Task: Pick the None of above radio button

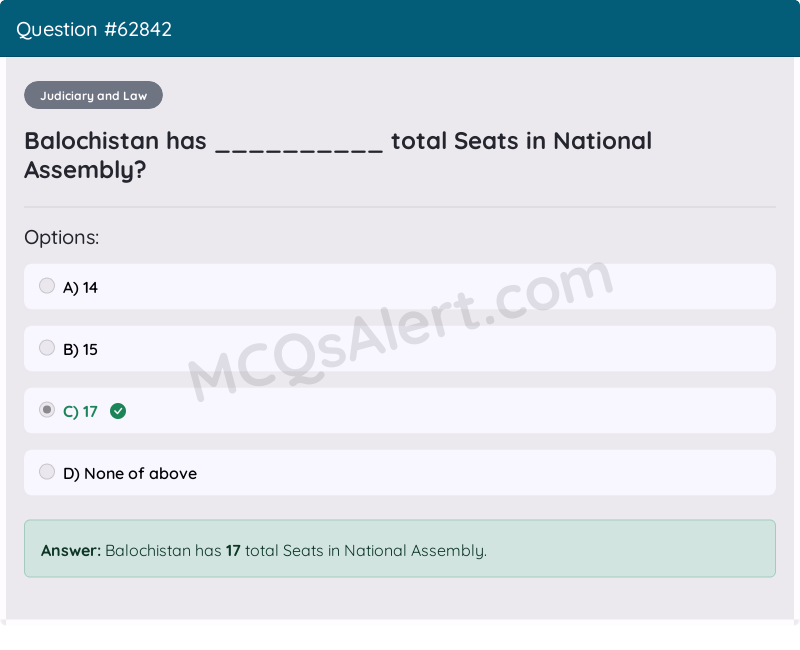Action: [47, 472]
